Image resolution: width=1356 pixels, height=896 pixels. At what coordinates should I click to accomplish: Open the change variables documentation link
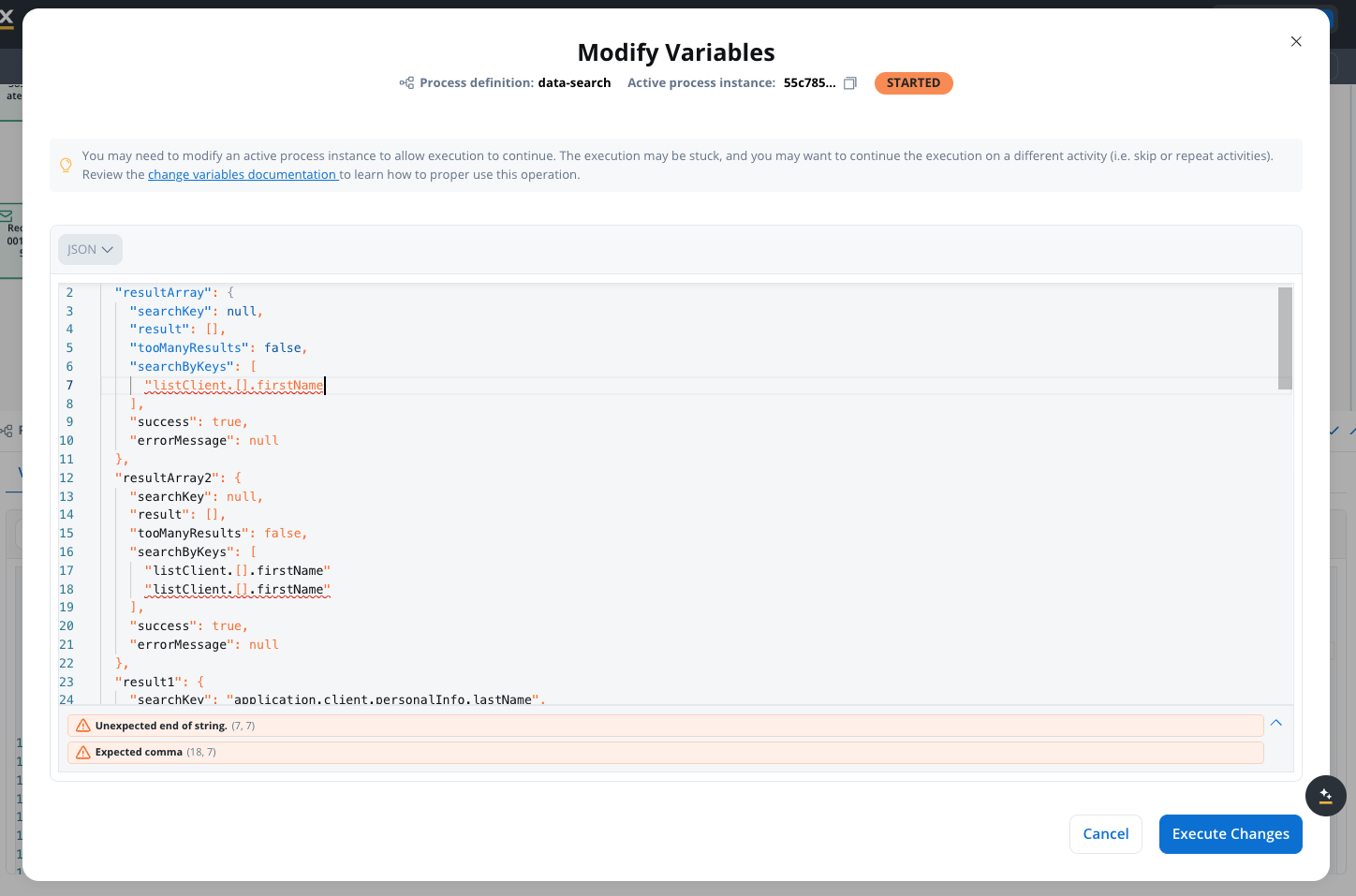pyautogui.click(x=242, y=175)
